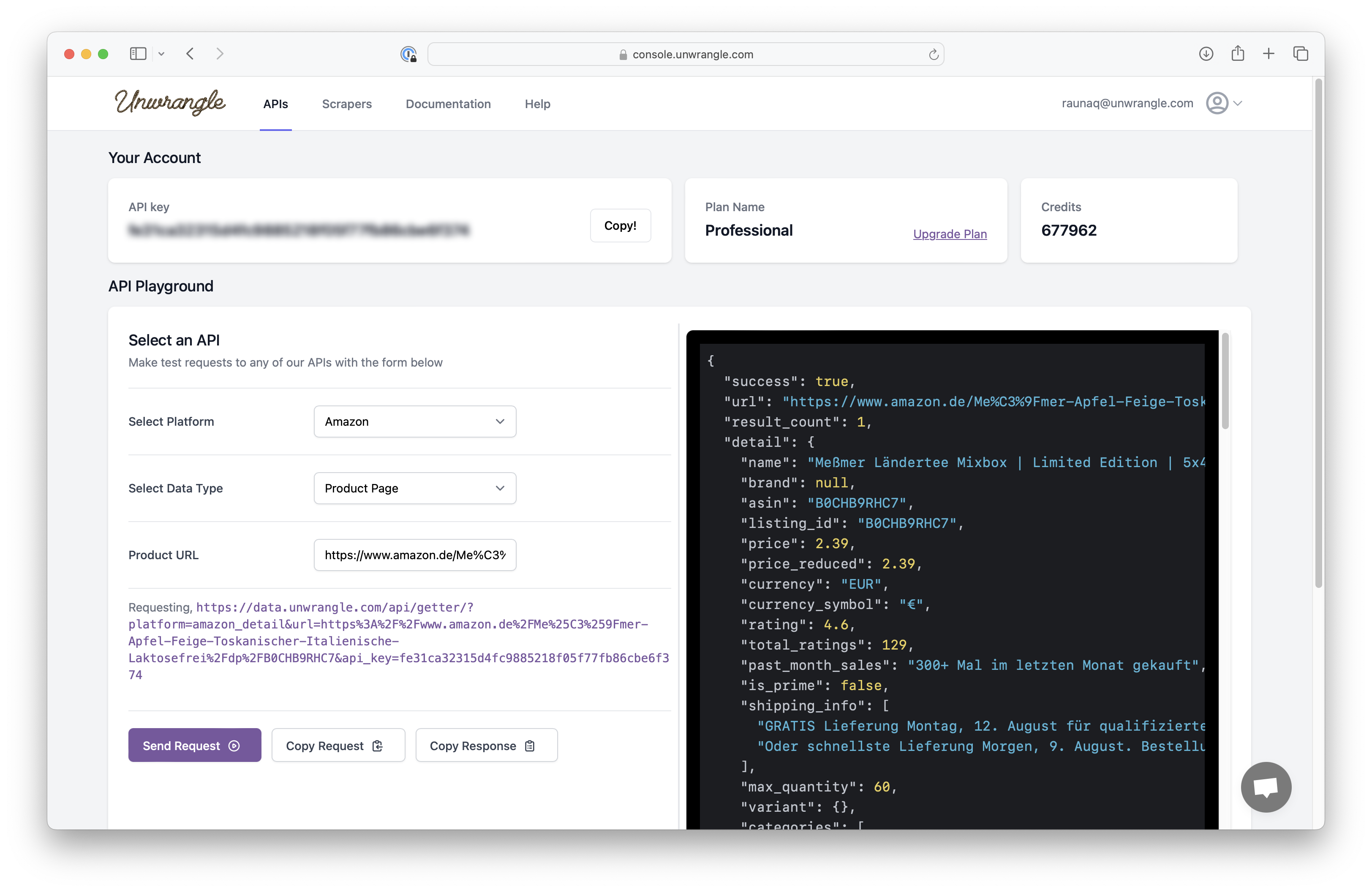Click the "rating": 4.6 line
The height and width of the screenshot is (892, 1372).
coord(797,624)
